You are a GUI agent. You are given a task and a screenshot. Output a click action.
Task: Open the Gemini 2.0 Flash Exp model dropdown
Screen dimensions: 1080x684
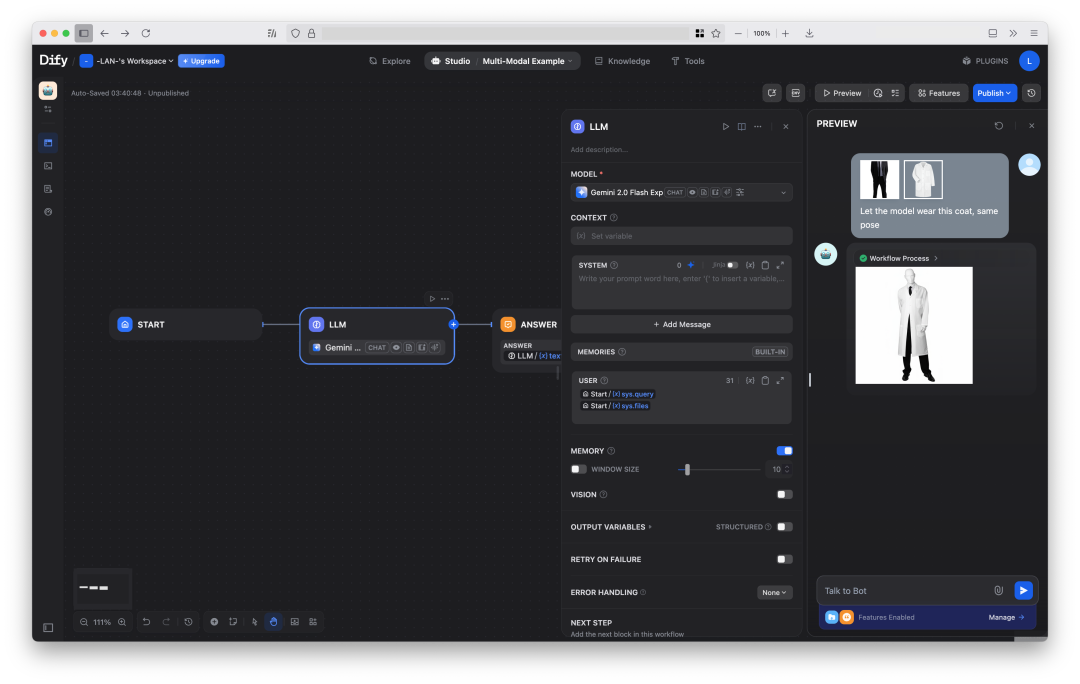tap(681, 192)
